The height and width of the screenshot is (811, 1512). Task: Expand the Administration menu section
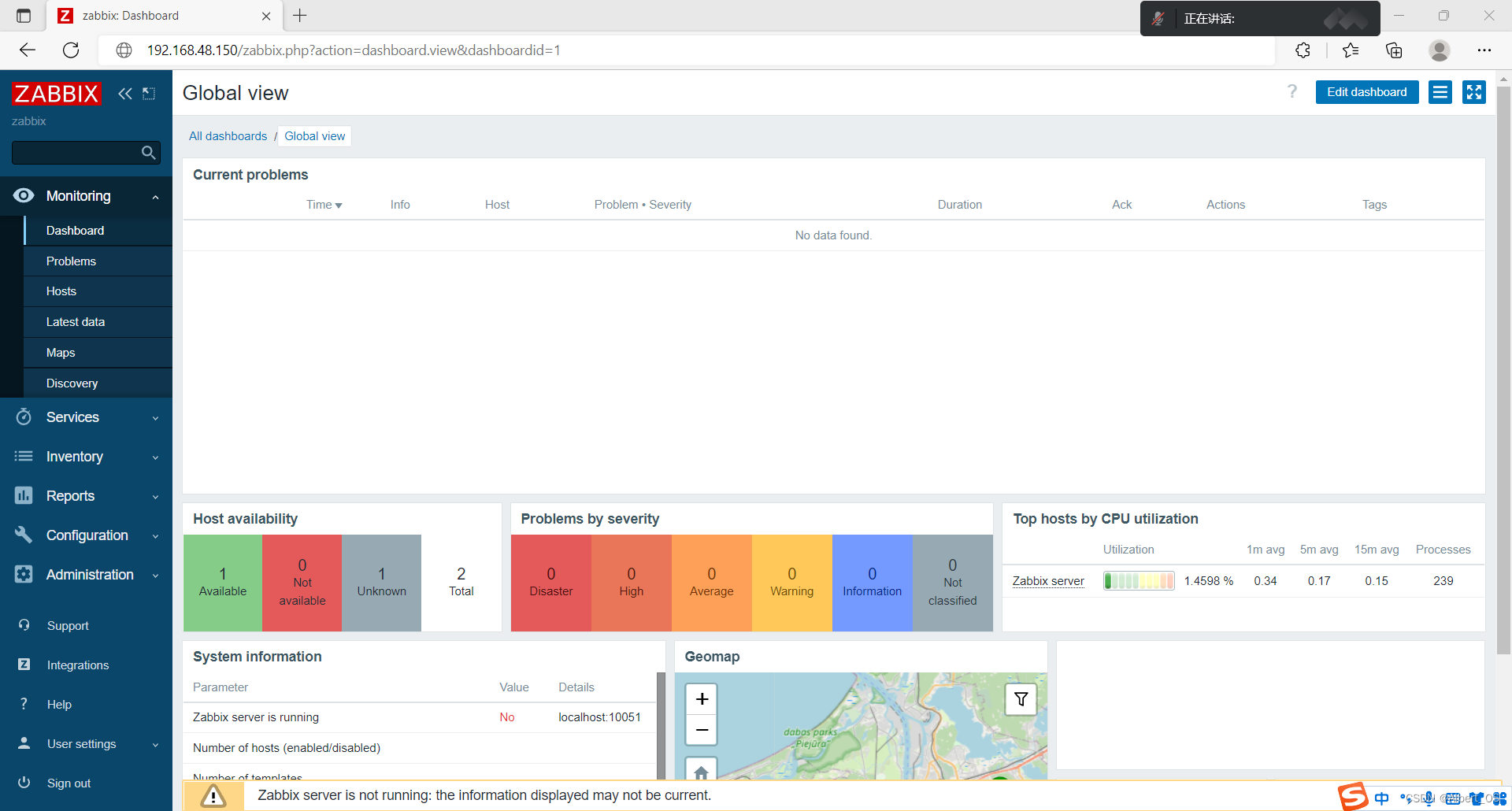pyautogui.click(x=155, y=576)
